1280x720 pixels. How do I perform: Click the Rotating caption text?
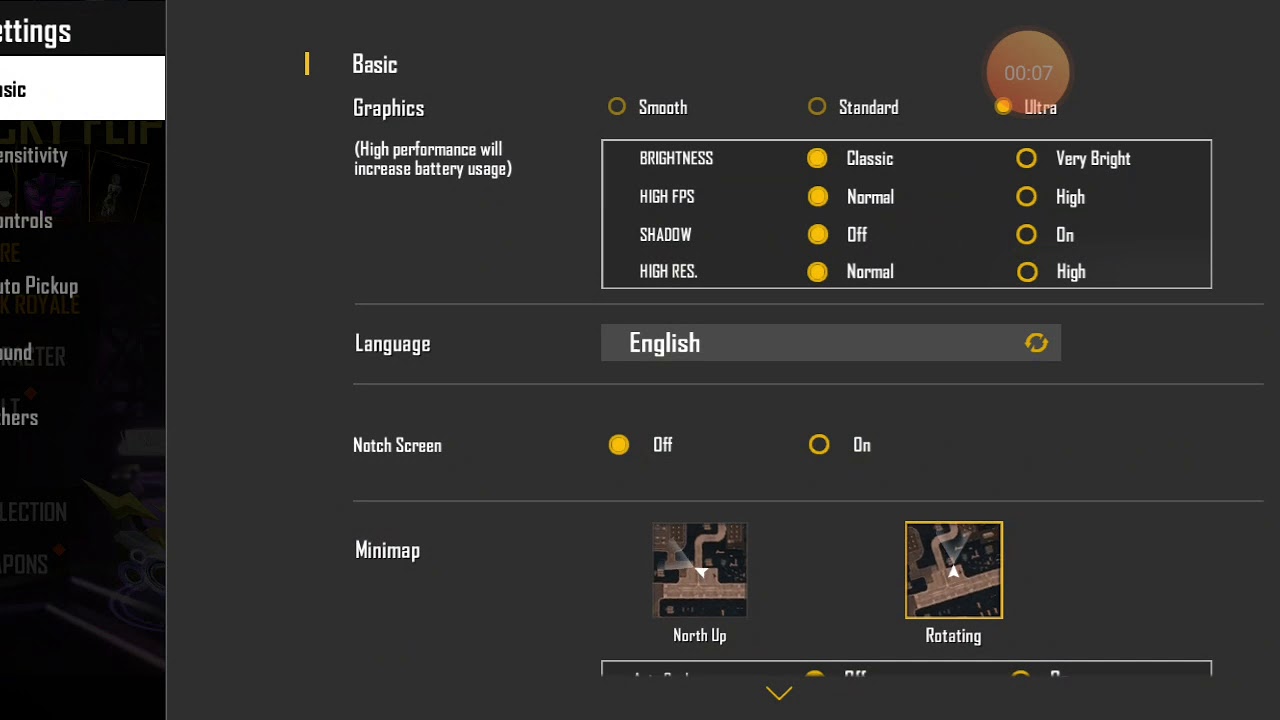tap(953, 636)
